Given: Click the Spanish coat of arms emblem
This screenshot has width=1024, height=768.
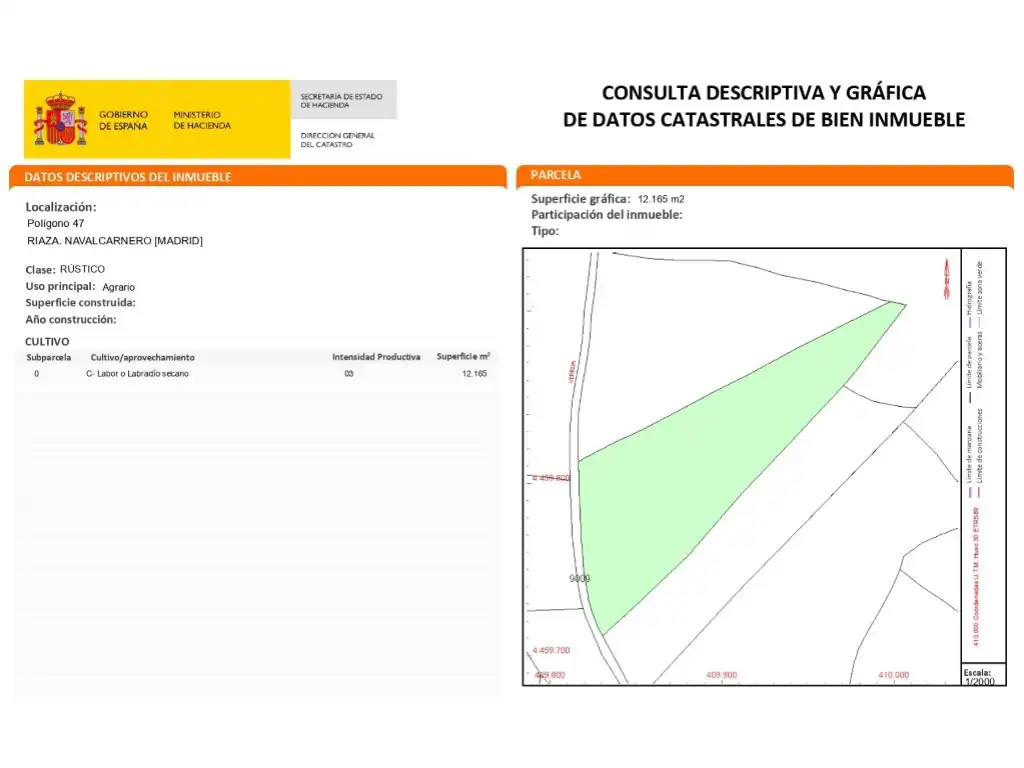Looking at the screenshot, I should click(60, 120).
